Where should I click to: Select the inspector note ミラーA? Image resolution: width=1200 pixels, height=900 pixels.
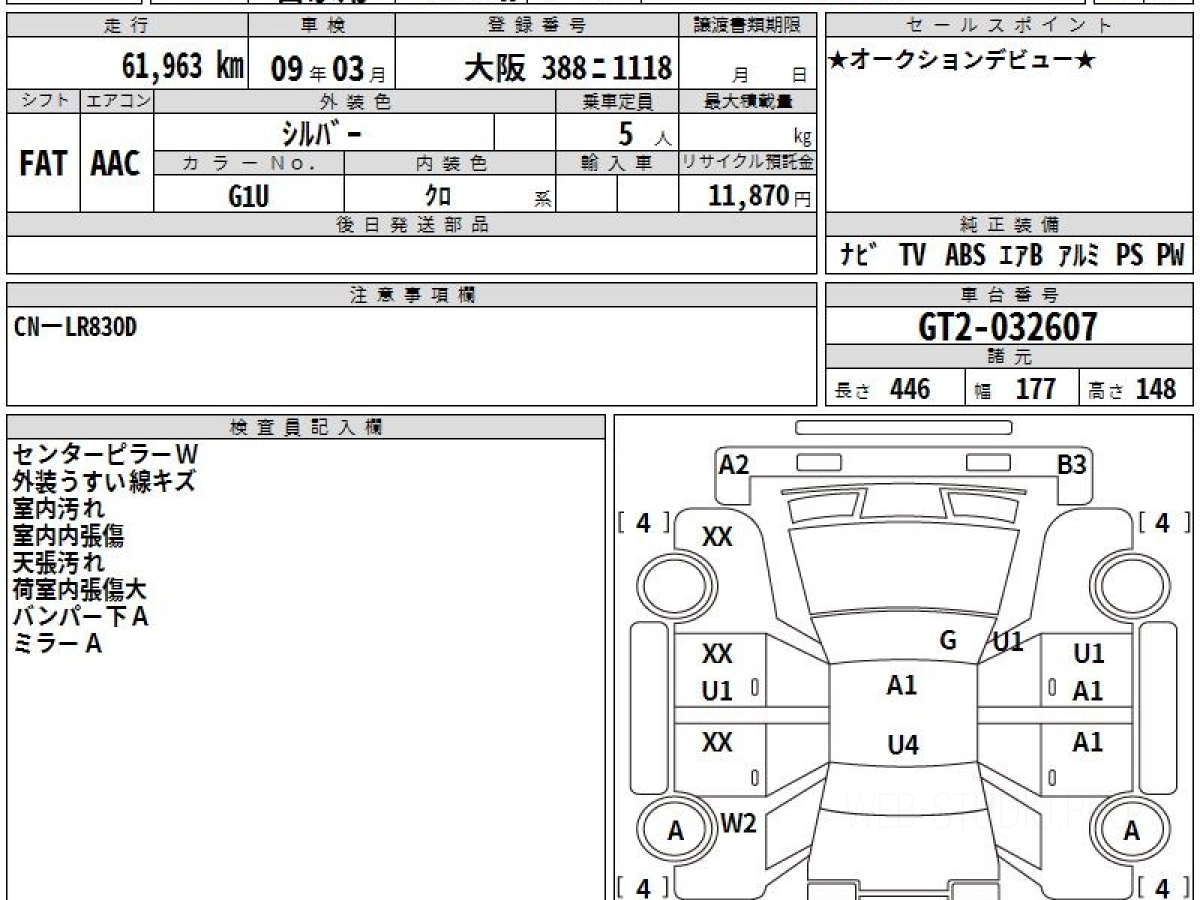click(57, 644)
